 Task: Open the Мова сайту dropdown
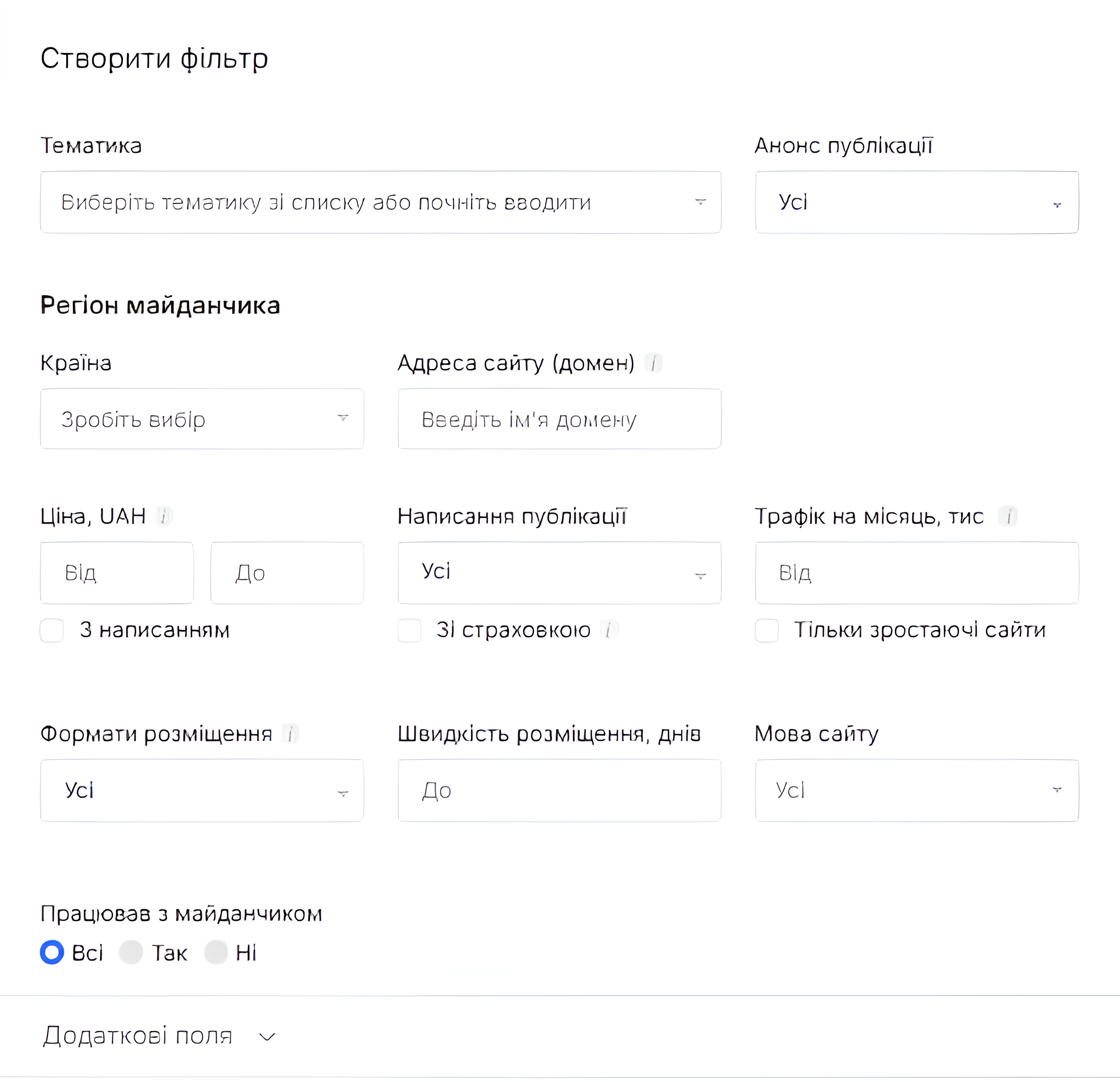pyautogui.click(x=917, y=790)
